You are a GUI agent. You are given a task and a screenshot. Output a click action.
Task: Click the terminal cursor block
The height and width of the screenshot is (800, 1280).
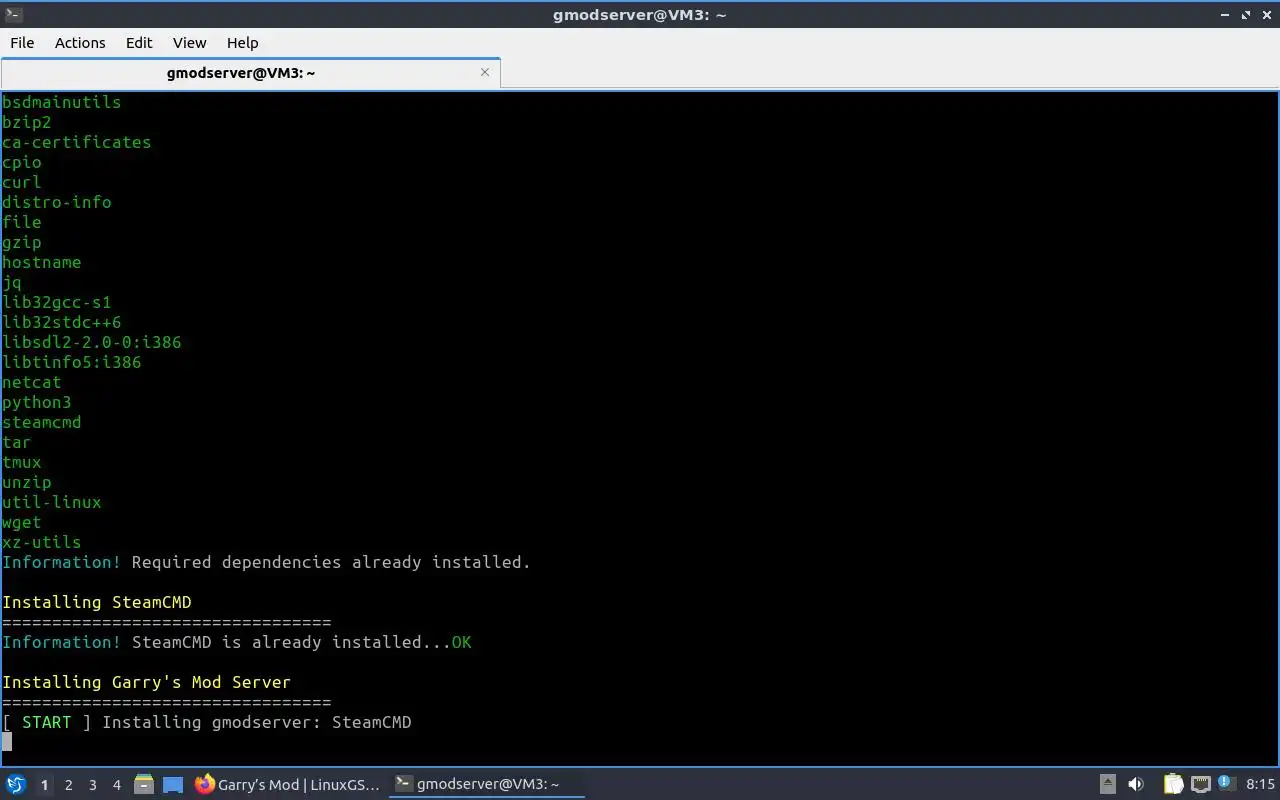tap(7, 741)
